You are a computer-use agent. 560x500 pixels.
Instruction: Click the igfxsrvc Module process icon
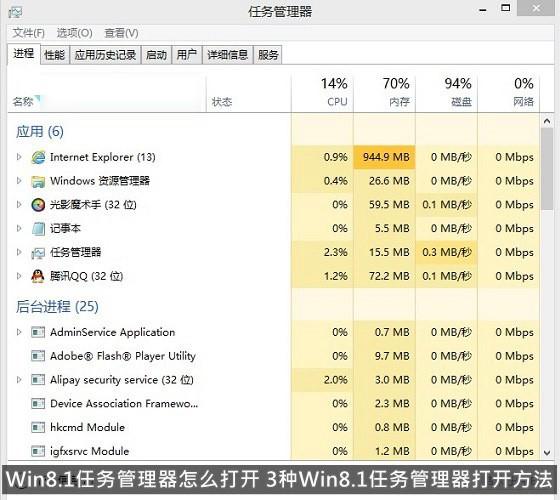(38, 451)
